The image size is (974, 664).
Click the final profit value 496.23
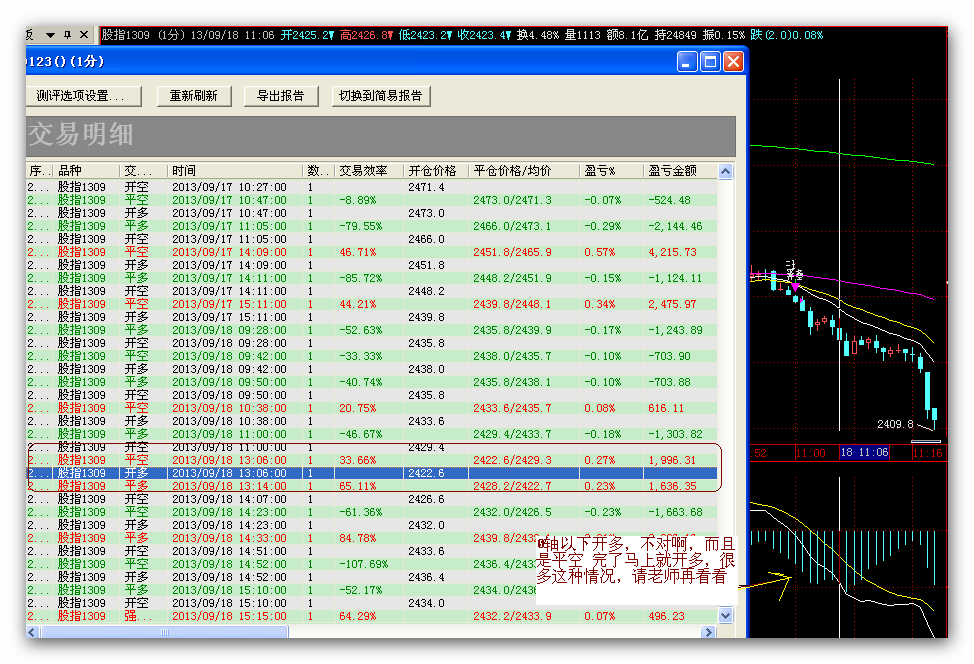(x=667, y=616)
